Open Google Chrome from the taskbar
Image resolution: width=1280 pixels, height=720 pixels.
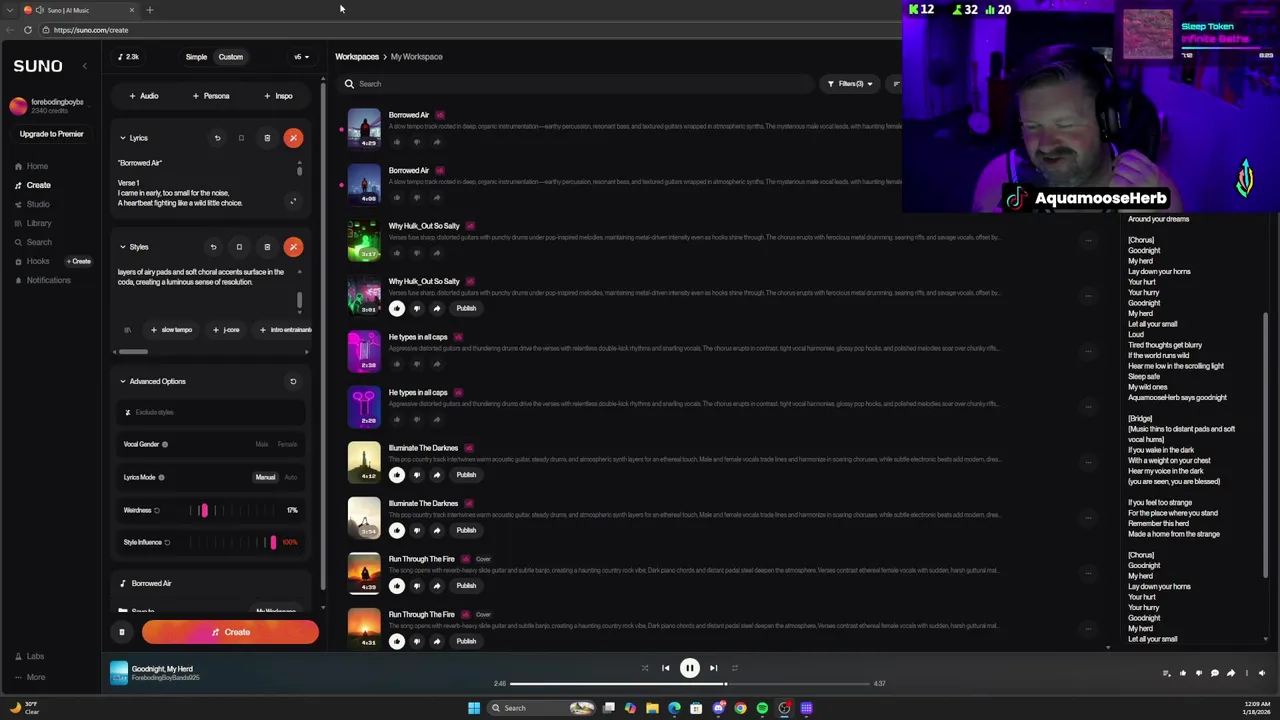point(740,708)
